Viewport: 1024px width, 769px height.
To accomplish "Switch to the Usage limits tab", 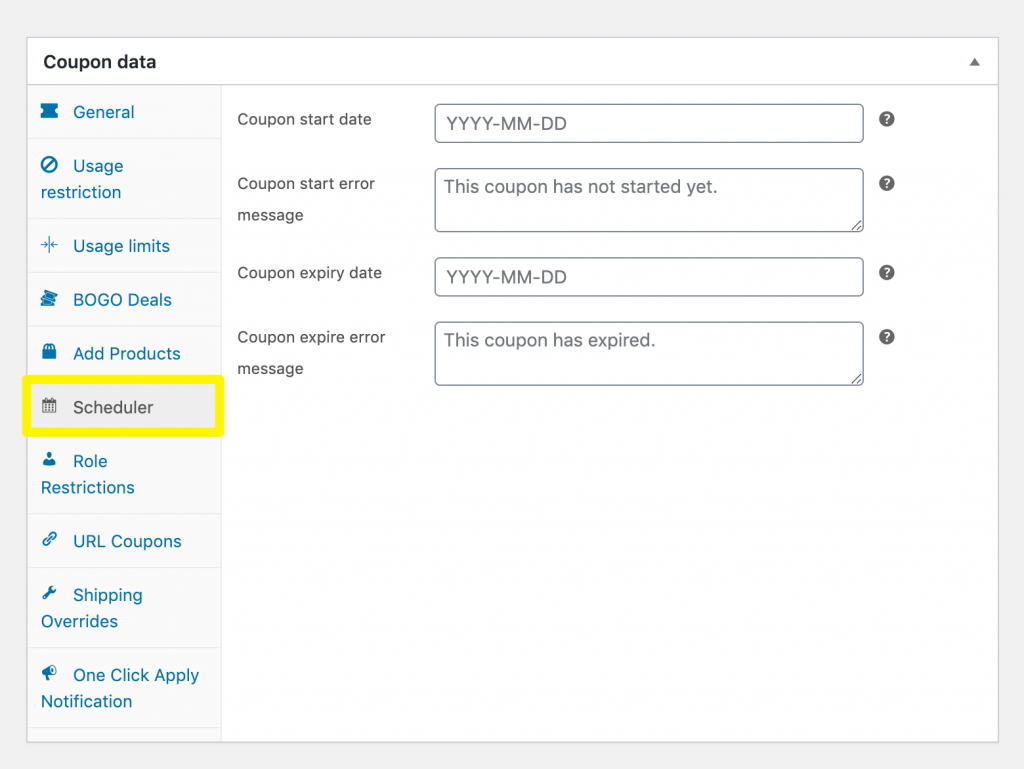I will tap(124, 246).
